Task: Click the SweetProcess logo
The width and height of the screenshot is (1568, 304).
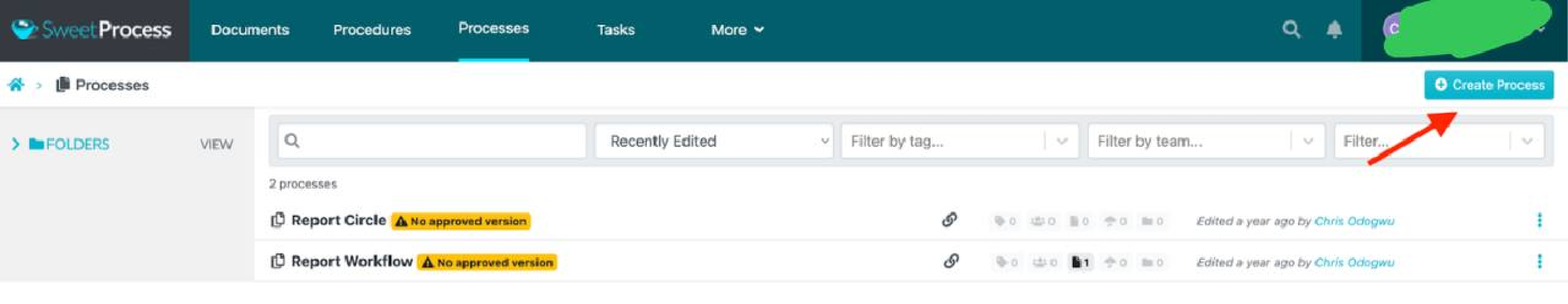Action: [92, 29]
